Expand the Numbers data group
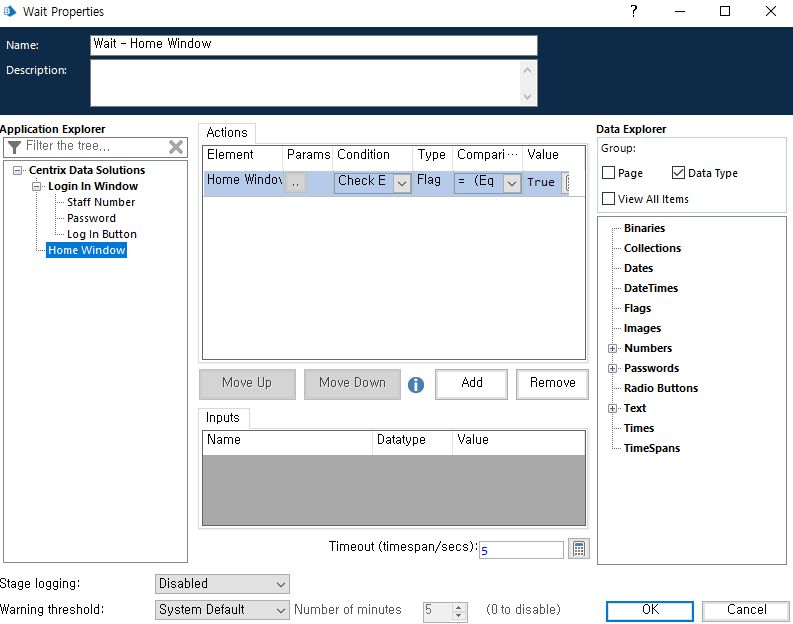This screenshot has width=793, height=624. tap(612, 348)
